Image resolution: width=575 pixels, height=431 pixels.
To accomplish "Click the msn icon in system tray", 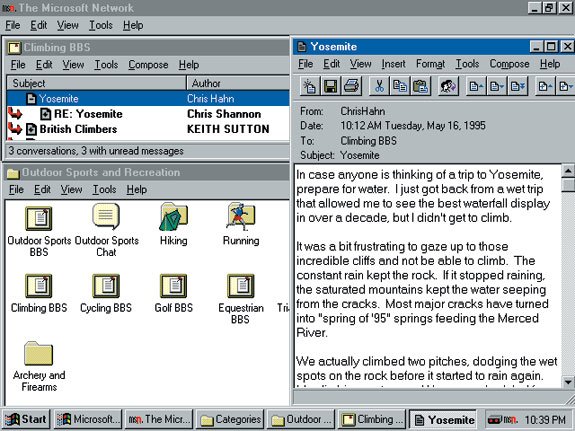I will (x=510, y=419).
